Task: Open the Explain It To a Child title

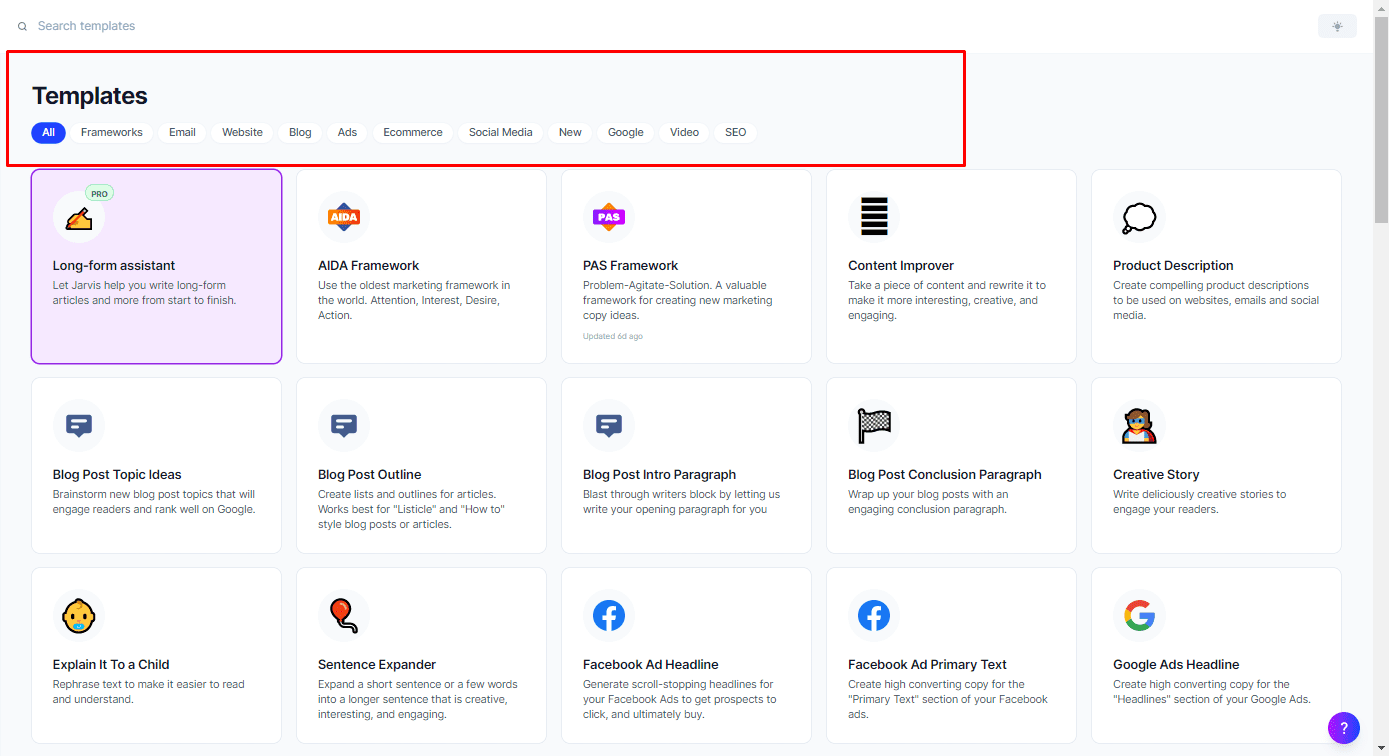Action: pyautogui.click(x=111, y=665)
